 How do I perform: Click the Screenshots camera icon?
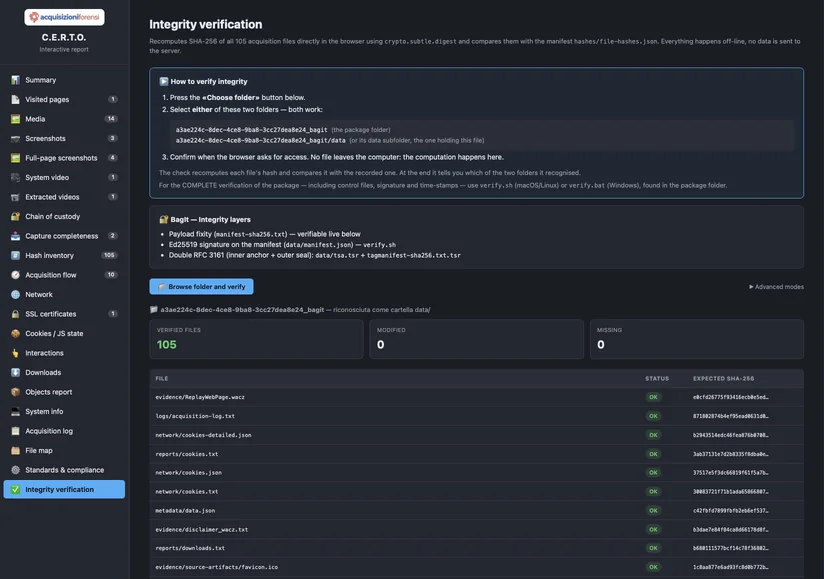coord(15,138)
